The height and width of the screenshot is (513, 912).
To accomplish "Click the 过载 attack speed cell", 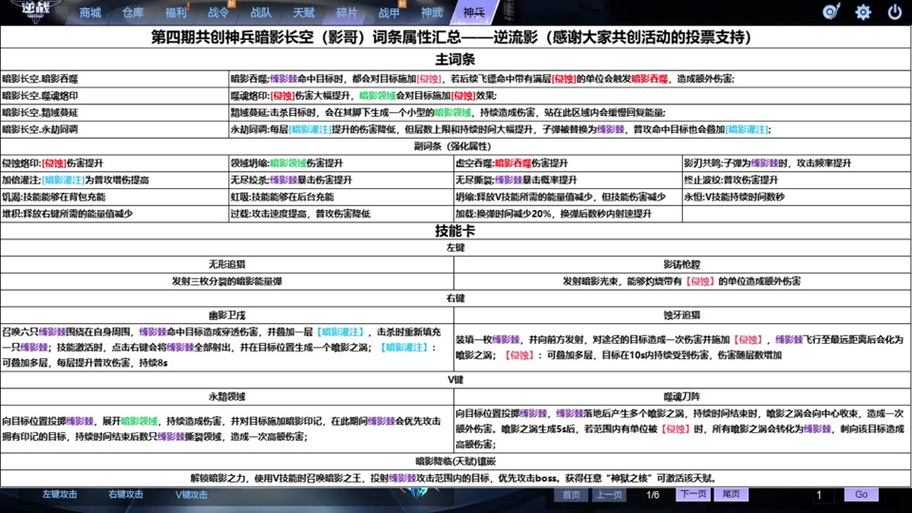I will 341,213.
